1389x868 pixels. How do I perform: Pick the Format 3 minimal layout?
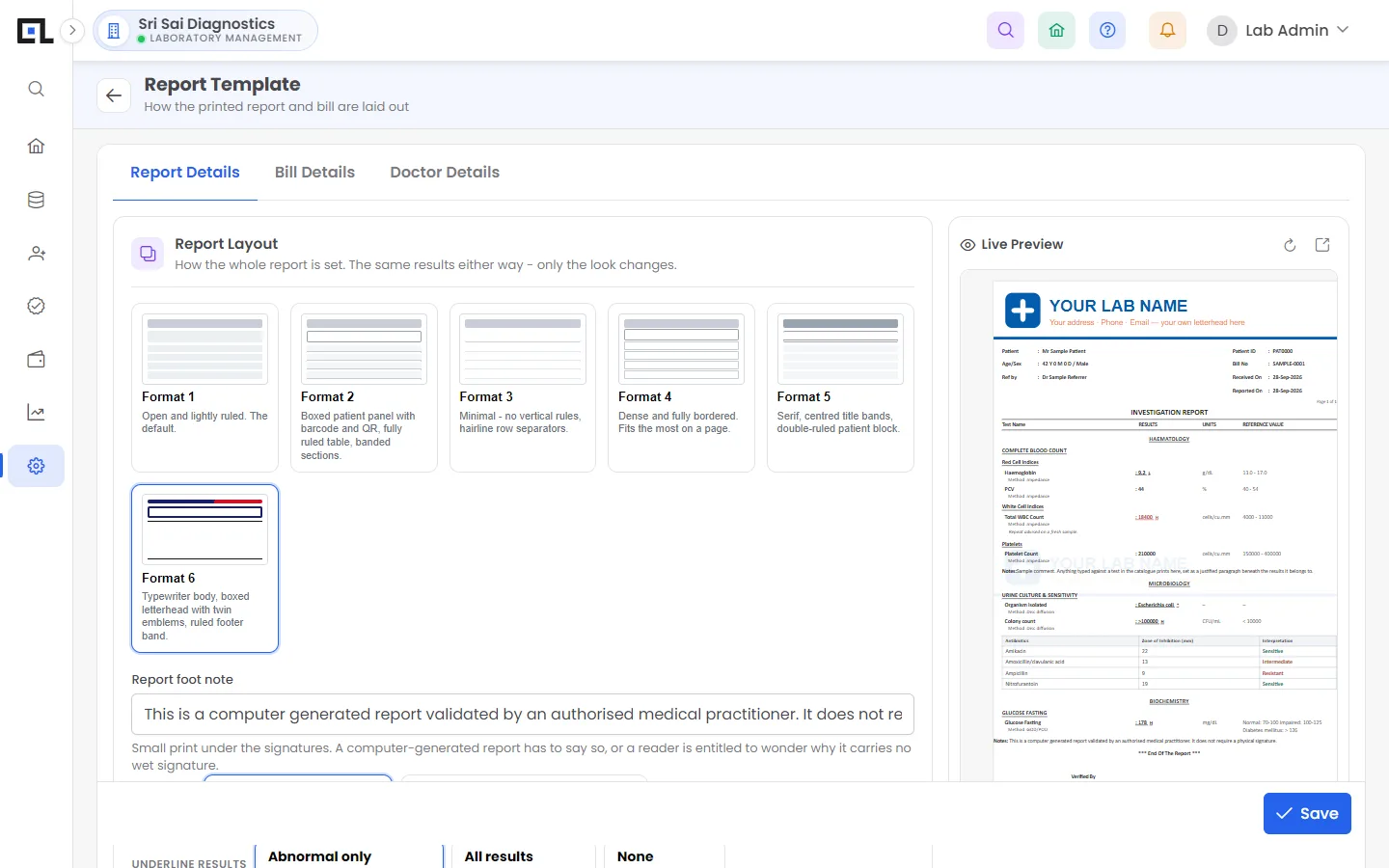[x=523, y=388]
